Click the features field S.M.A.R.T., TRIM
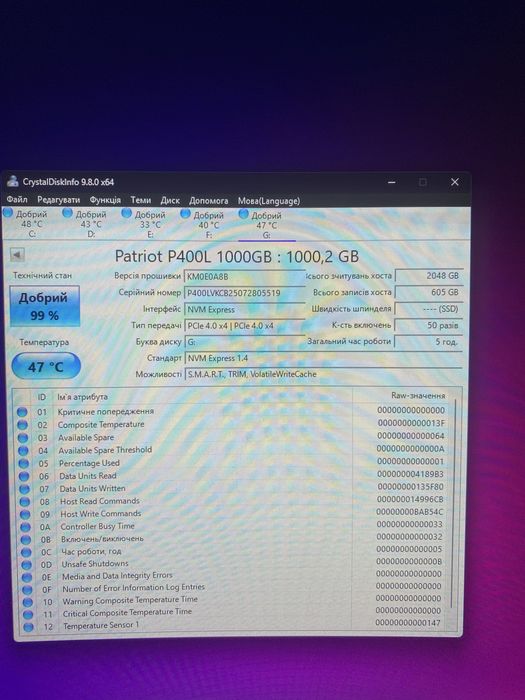The height and width of the screenshot is (700, 525). (x=323, y=374)
